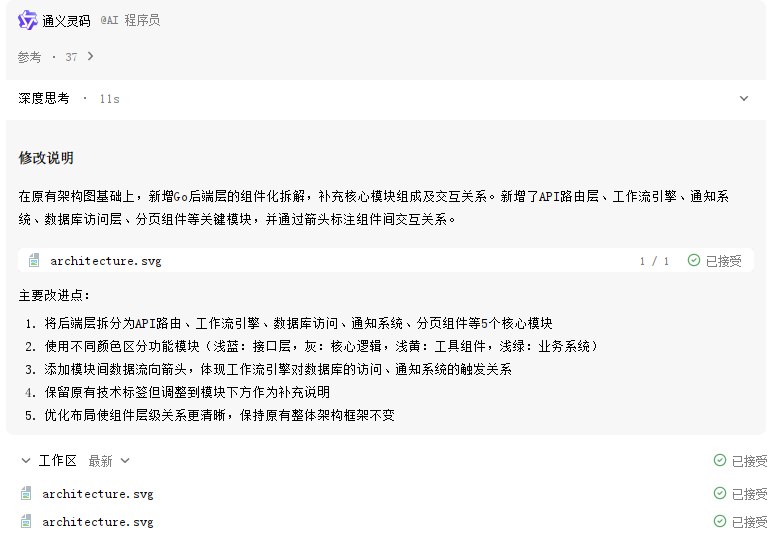The height and width of the screenshot is (545, 779).
Task: Click the 深度思考 header label
Action: click(44, 98)
